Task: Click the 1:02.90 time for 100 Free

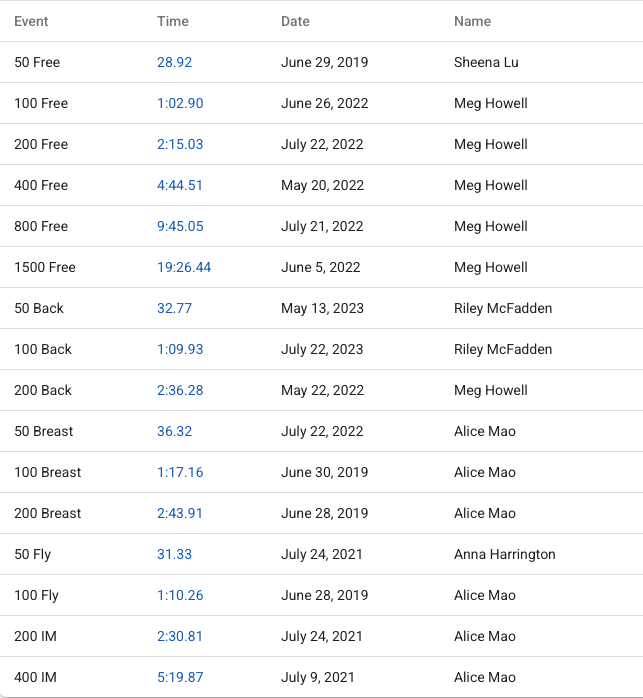Action: point(180,103)
